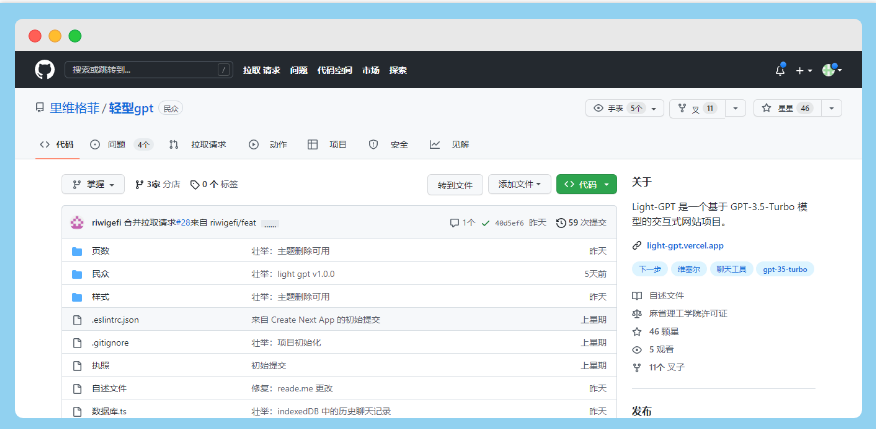Select the 项目 projects tab
876x429 pixels.
[x=327, y=145]
